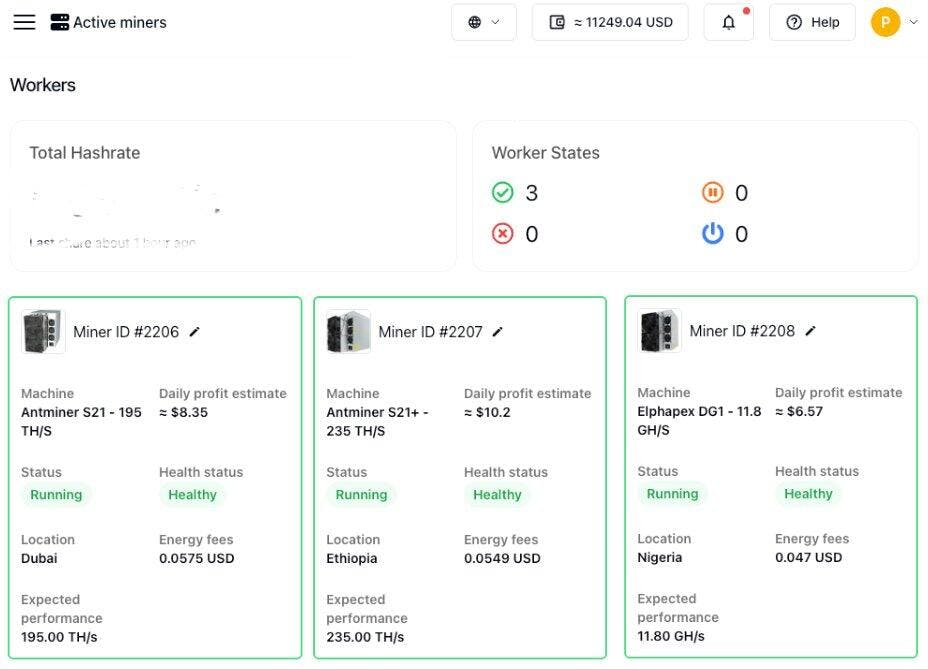Image resolution: width=928 pixels, height=669 pixels.
Task: Click the green running workers check icon
Action: pos(503,193)
